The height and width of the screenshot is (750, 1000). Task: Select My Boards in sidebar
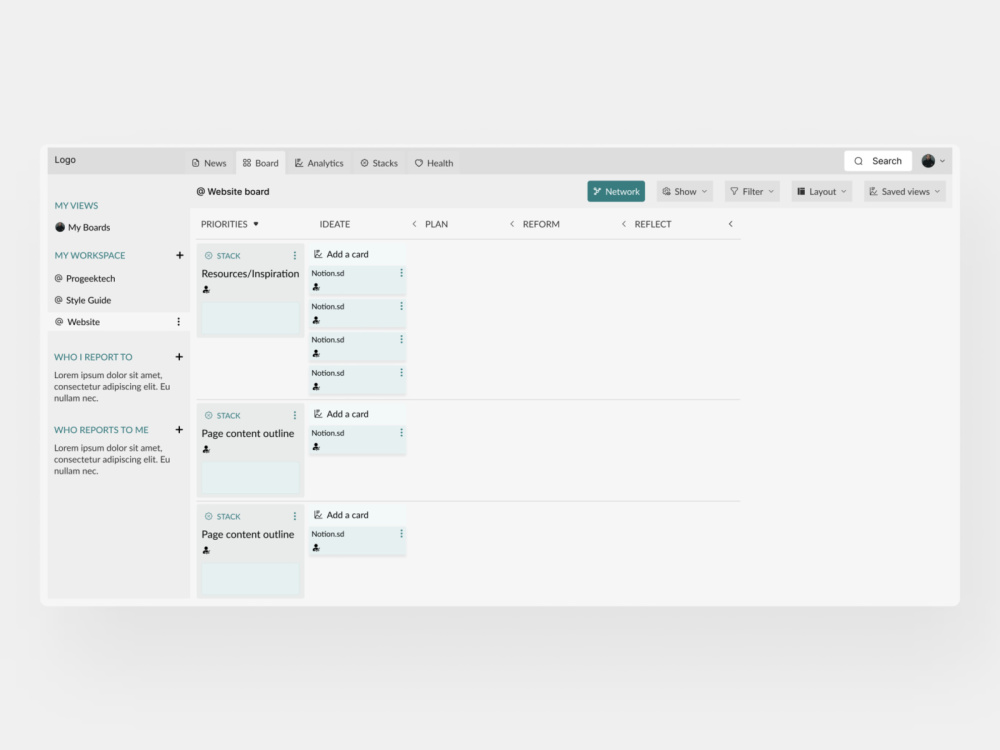83,227
